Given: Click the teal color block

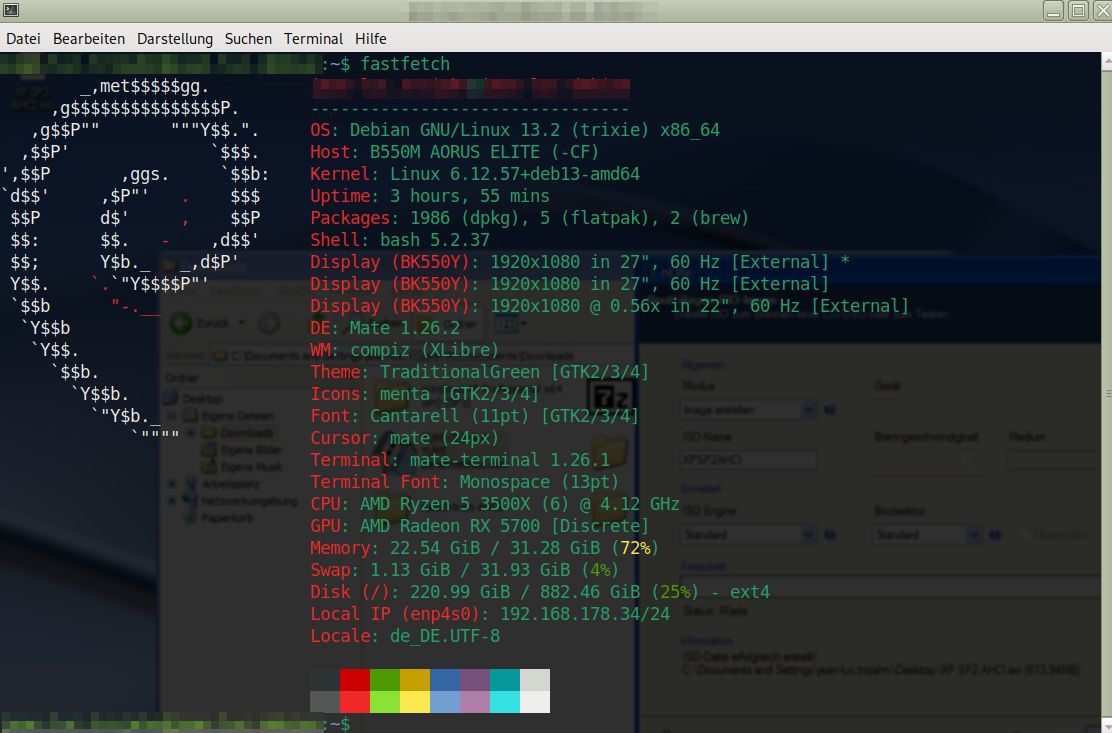Looking at the screenshot, I should (x=505, y=680).
